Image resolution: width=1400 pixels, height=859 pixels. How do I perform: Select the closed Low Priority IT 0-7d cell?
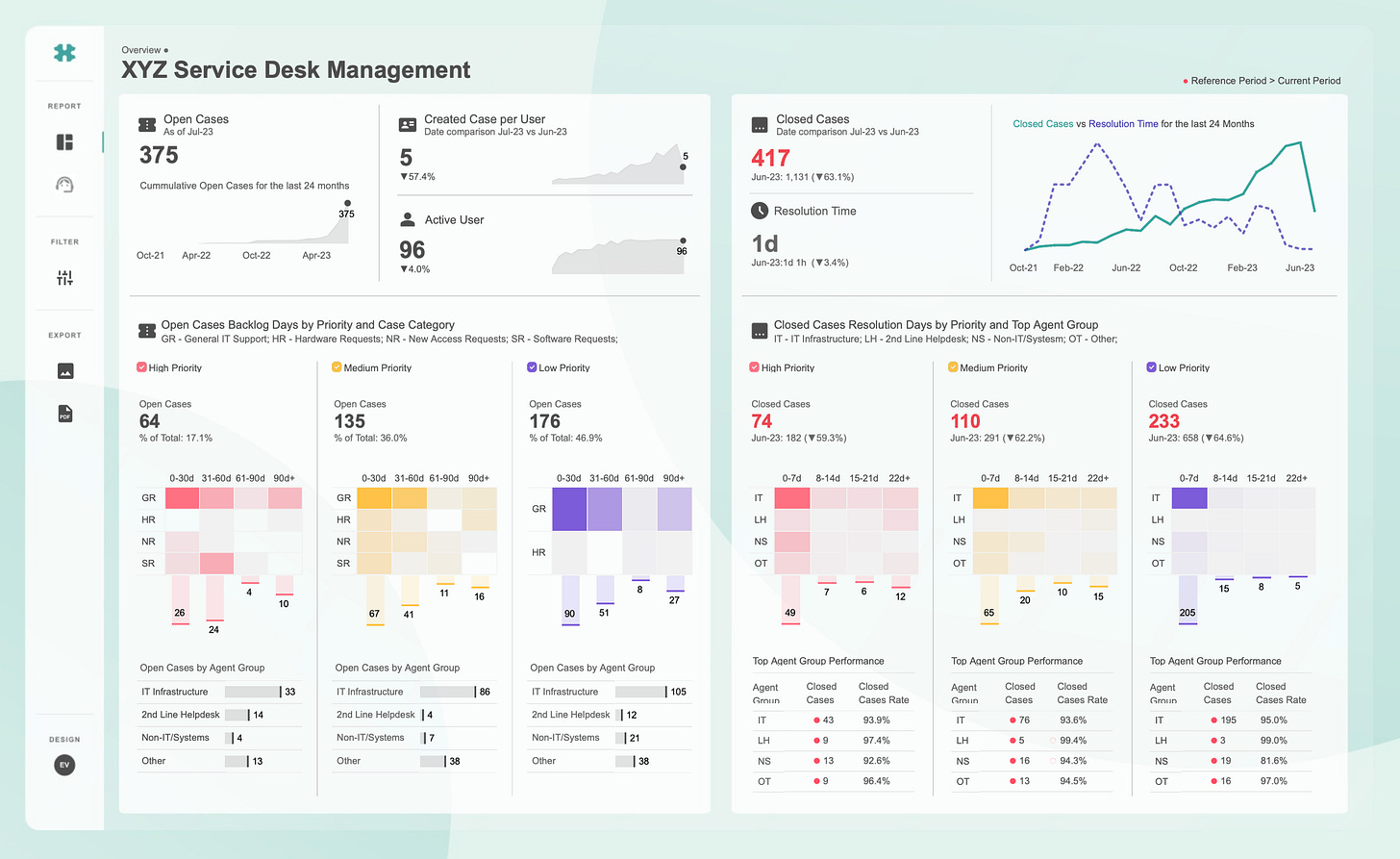tap(1189, 498)
